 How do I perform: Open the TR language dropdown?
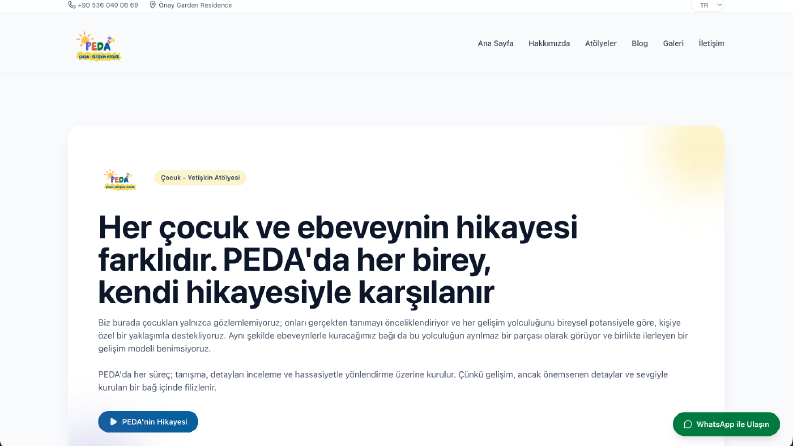tap(708, 5)
